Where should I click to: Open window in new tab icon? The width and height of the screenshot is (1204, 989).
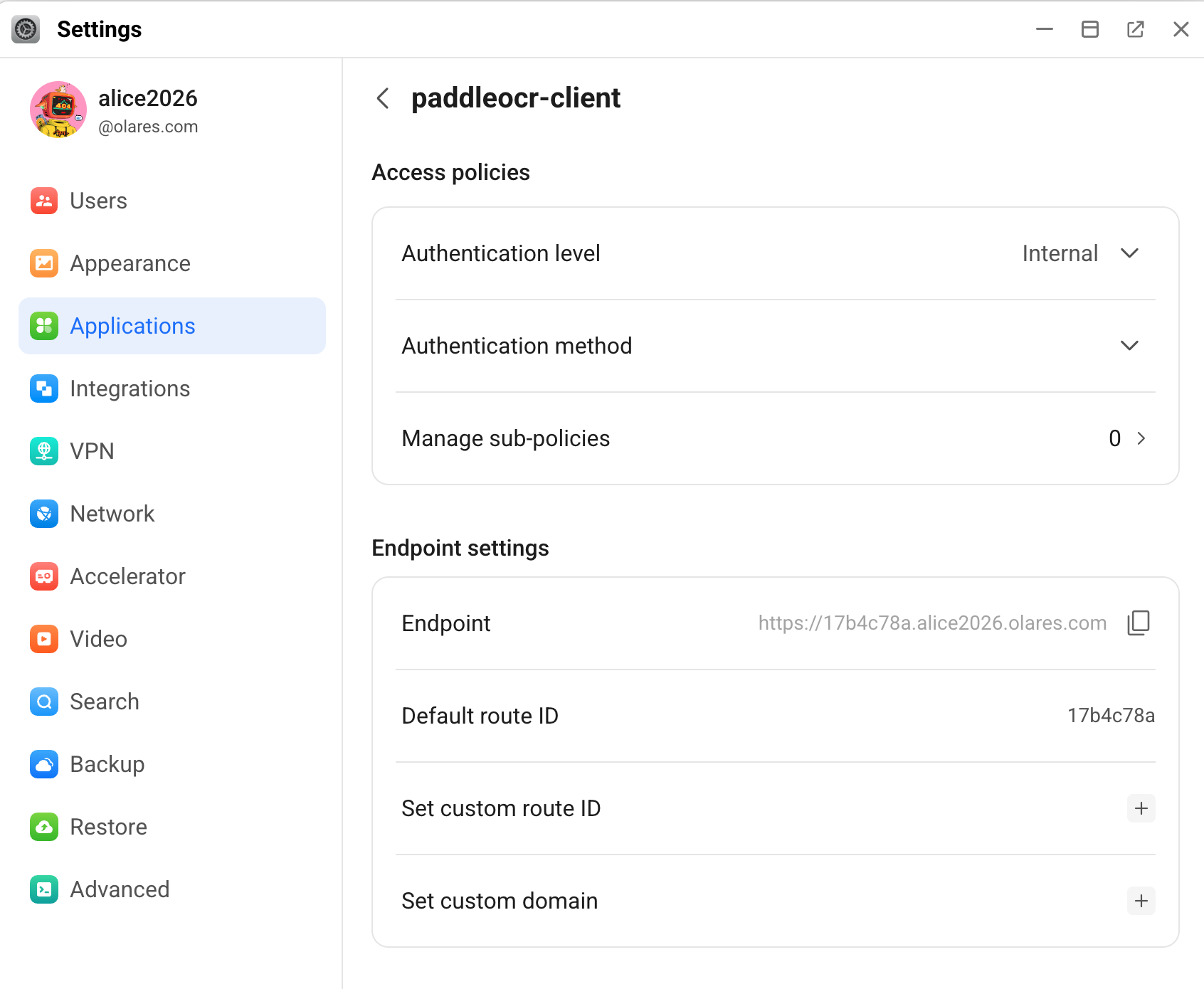coord(1136,29)
